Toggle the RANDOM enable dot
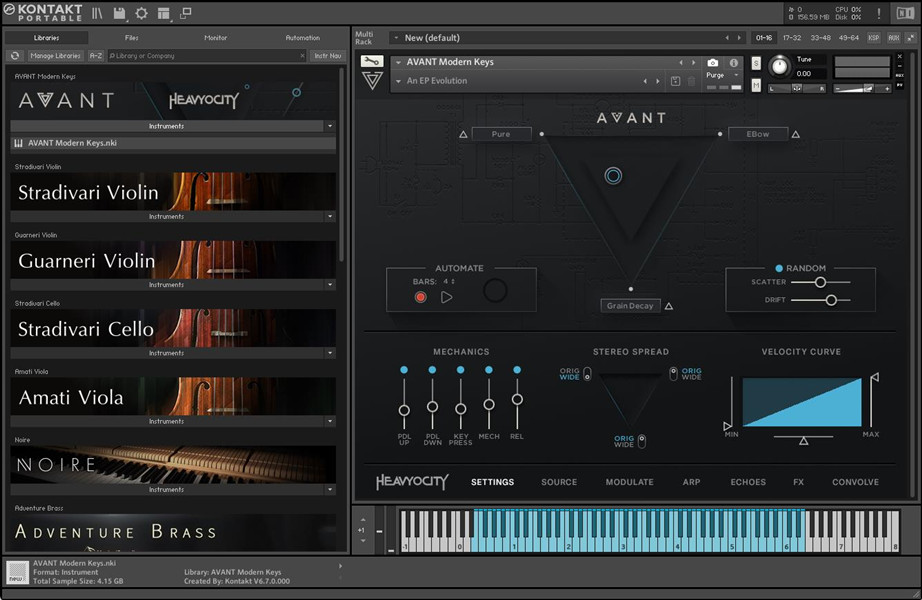The height and width of the screenshot is (600, 922). click(x=779, y=268)
